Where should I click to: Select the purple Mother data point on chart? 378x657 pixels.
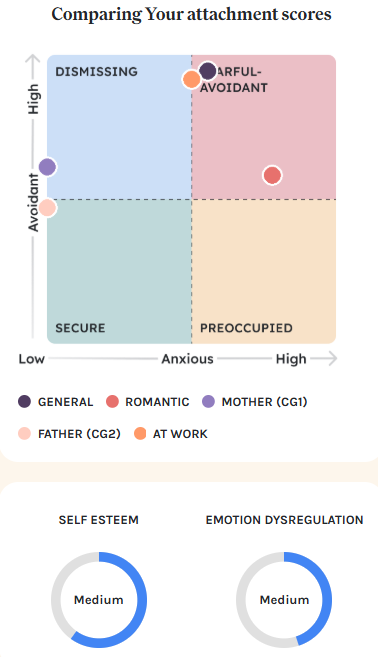(47, 167)
